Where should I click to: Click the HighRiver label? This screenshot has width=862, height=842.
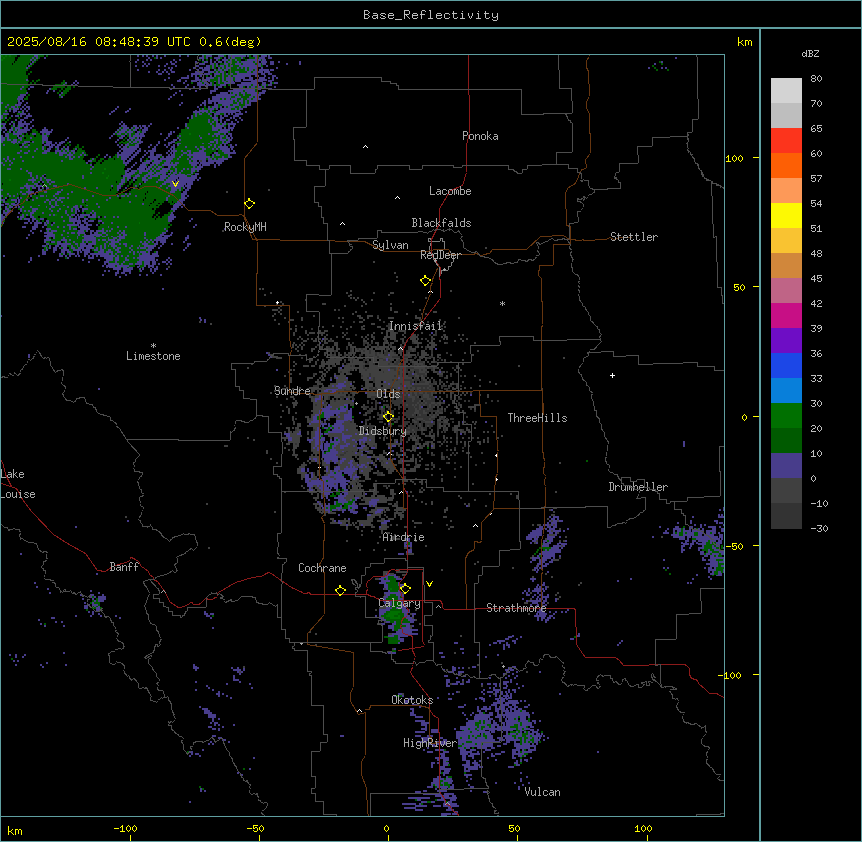(x=430, y=743)
